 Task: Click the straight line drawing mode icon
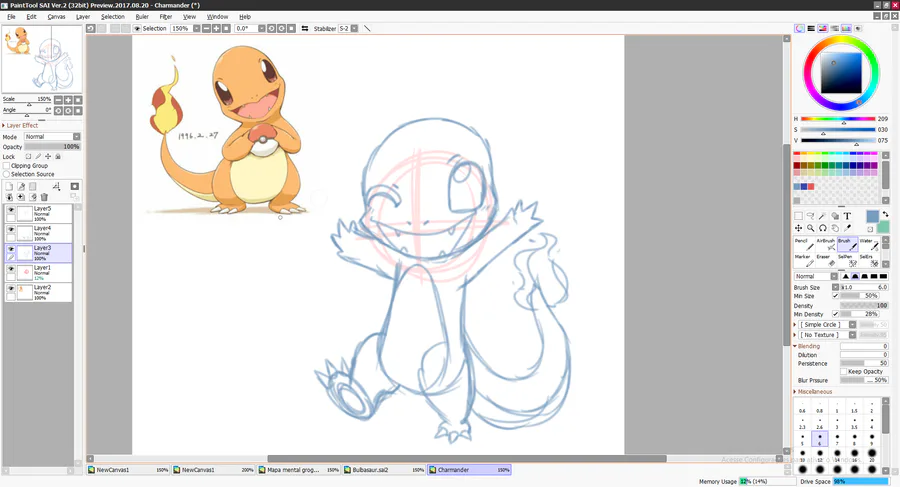[x=367, y=28]
